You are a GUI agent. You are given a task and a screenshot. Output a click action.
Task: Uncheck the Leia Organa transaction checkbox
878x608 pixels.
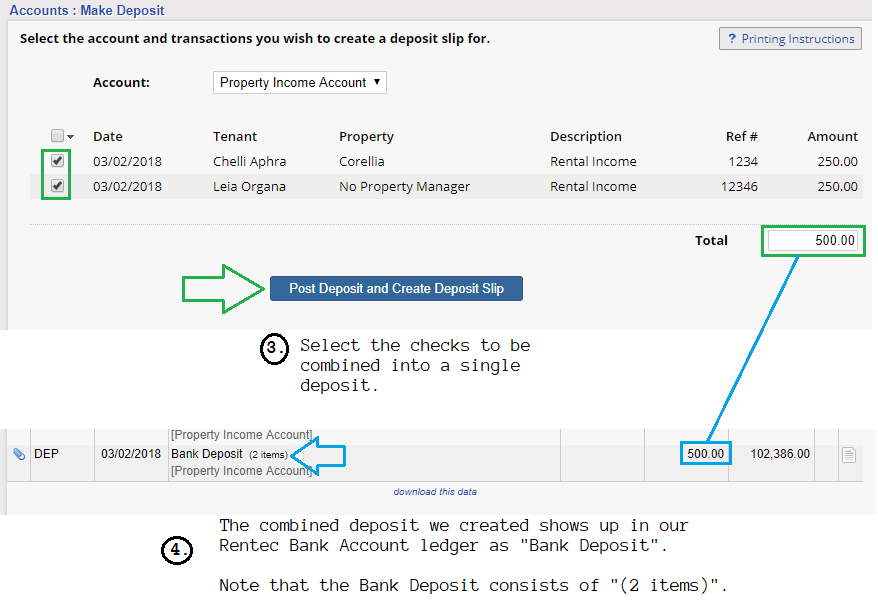tap(57, 186)
